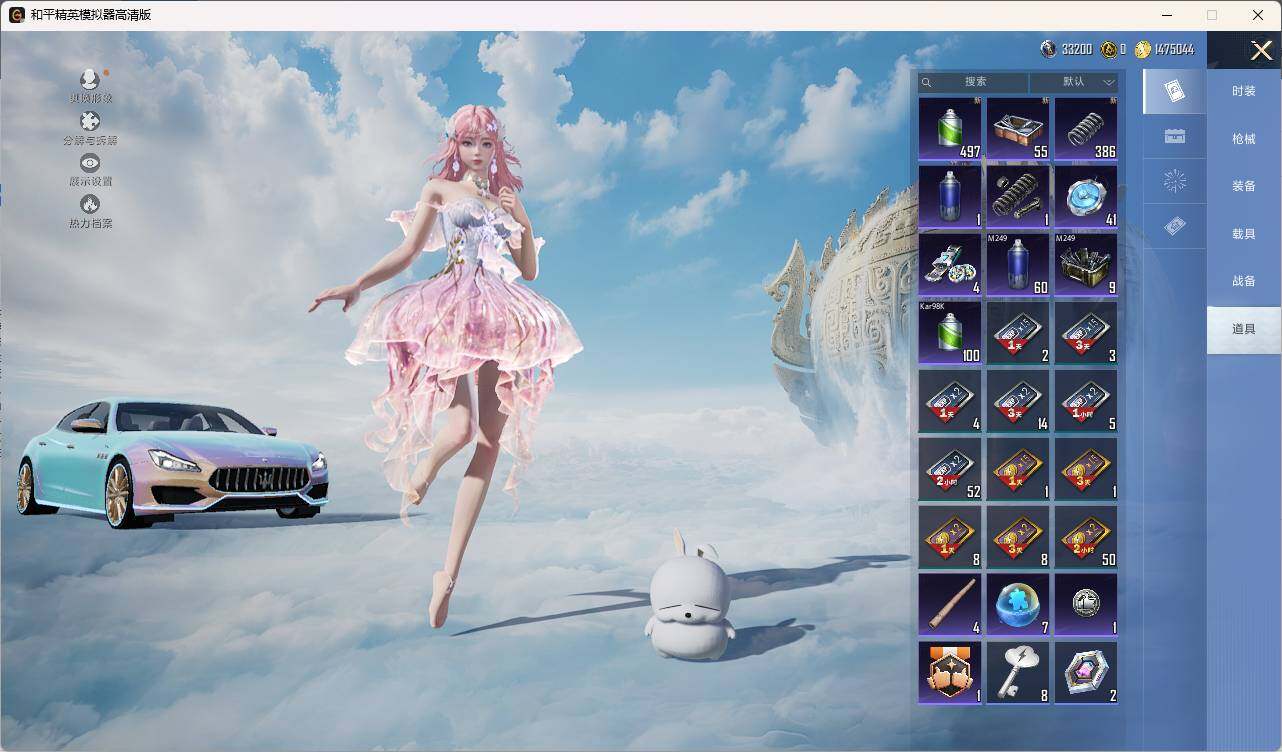Select the brick frame item with 55
The image size is (1282, 752).
[x=1018, y=128]
